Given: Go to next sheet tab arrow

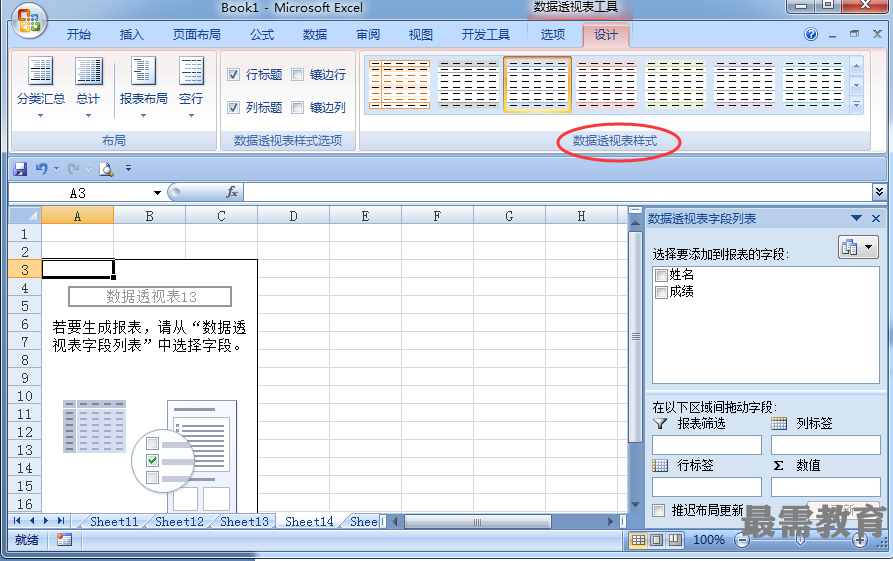Looking at the screenshot, I should 46,521.
